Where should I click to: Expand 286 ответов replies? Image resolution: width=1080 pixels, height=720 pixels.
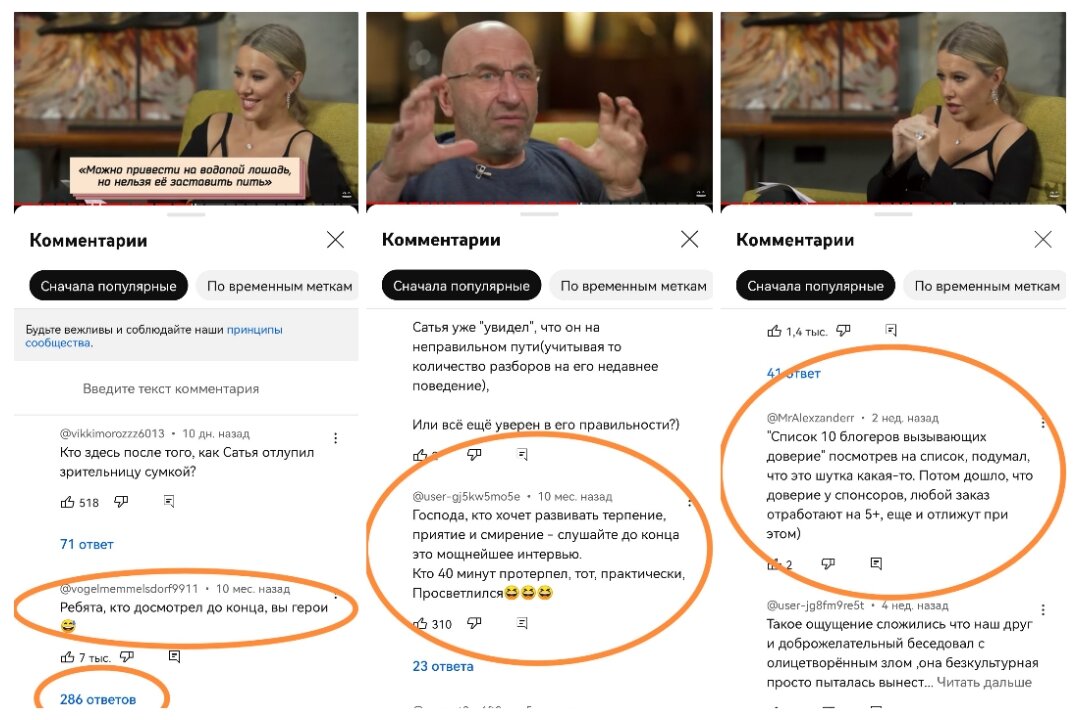(98, 699)
